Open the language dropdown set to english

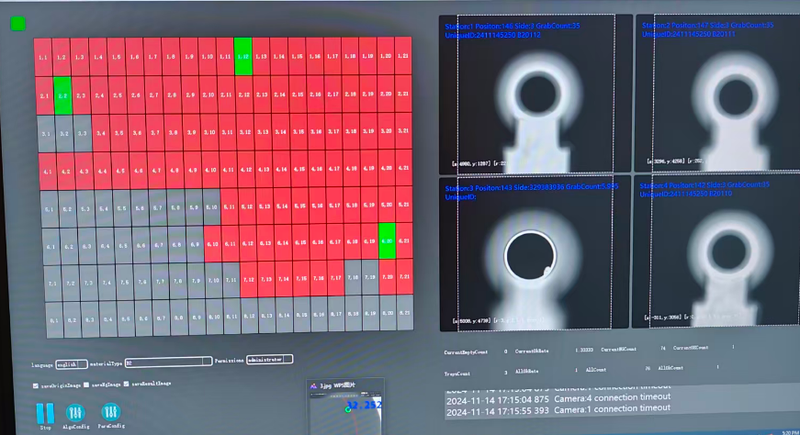[x=72, y=364]
